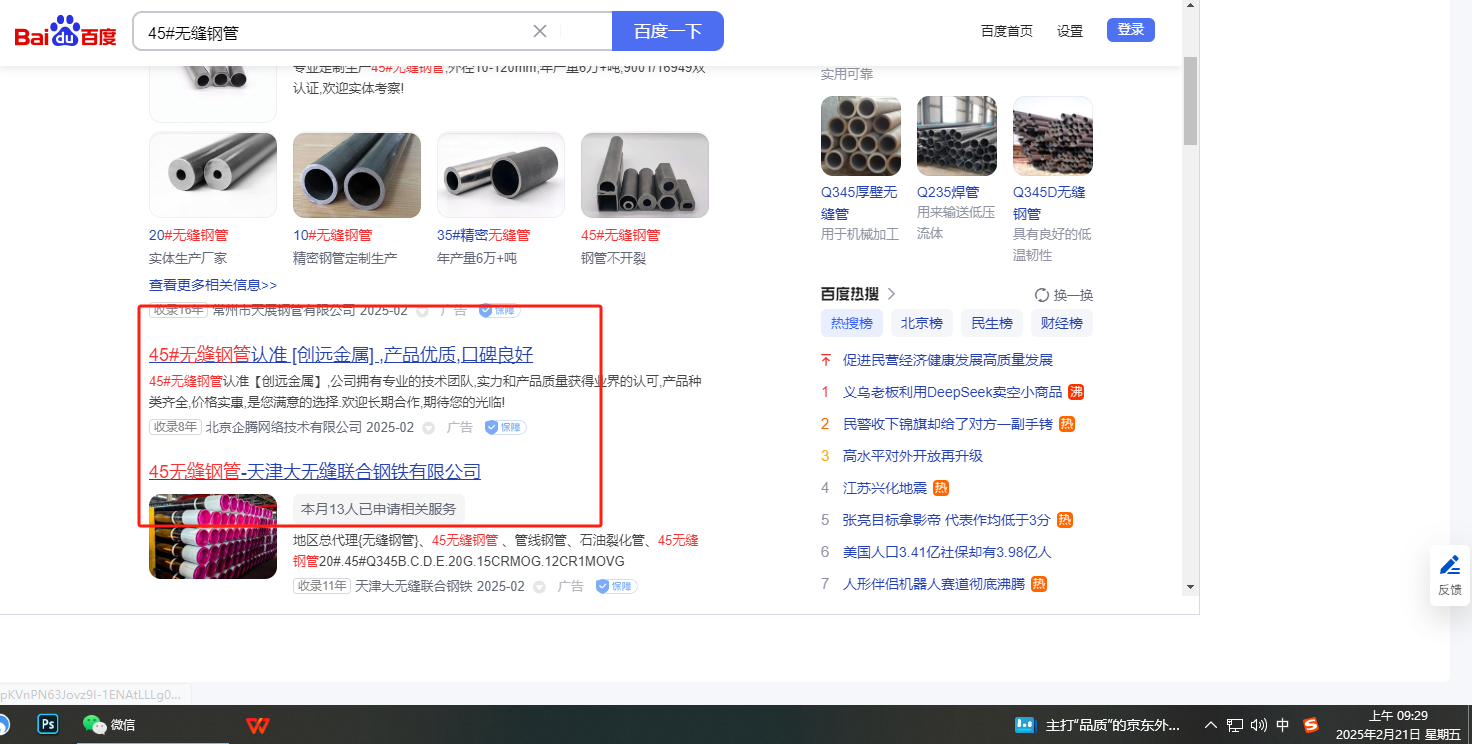Click the 保障 badge beside 北京企腾网络技术有限公司
Image resolution: width=1472 pixels, height=744 pixels.
pos(505,427)
